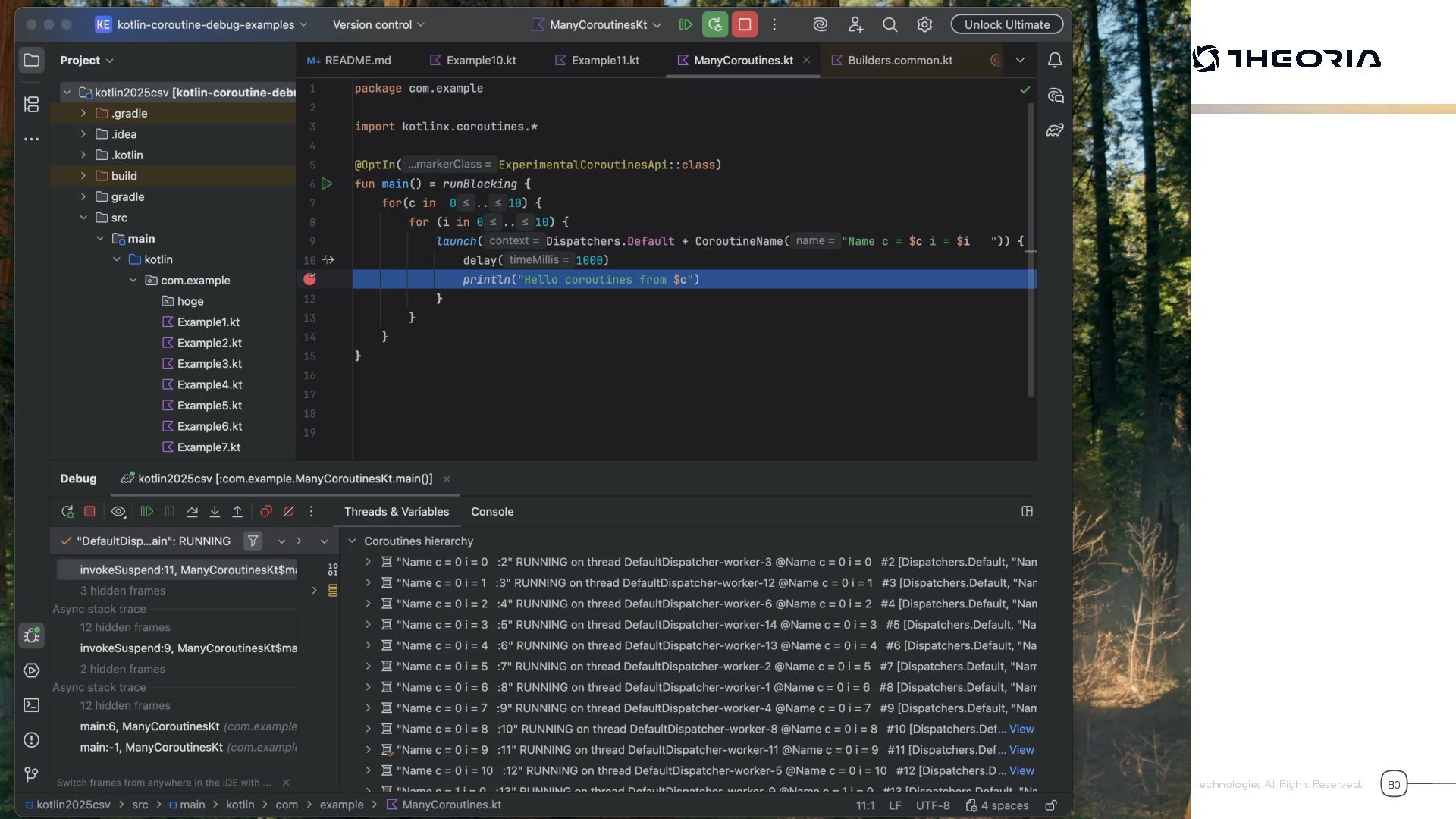Viewport: 1456px width, 819px height.
Task: Click Step Over in debug toolbar
Action: point(193,512)
